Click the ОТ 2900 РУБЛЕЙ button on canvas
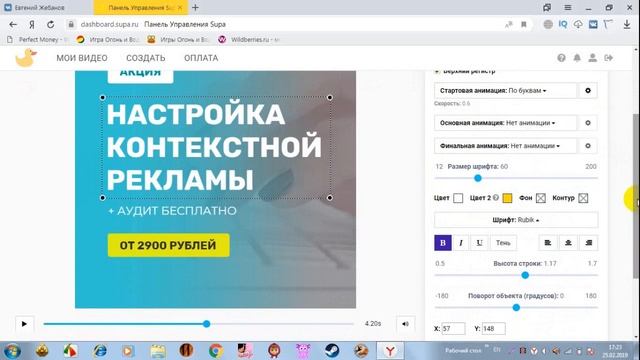The height and width of the screenshot is (360, 640). click(x=169, y=245)
